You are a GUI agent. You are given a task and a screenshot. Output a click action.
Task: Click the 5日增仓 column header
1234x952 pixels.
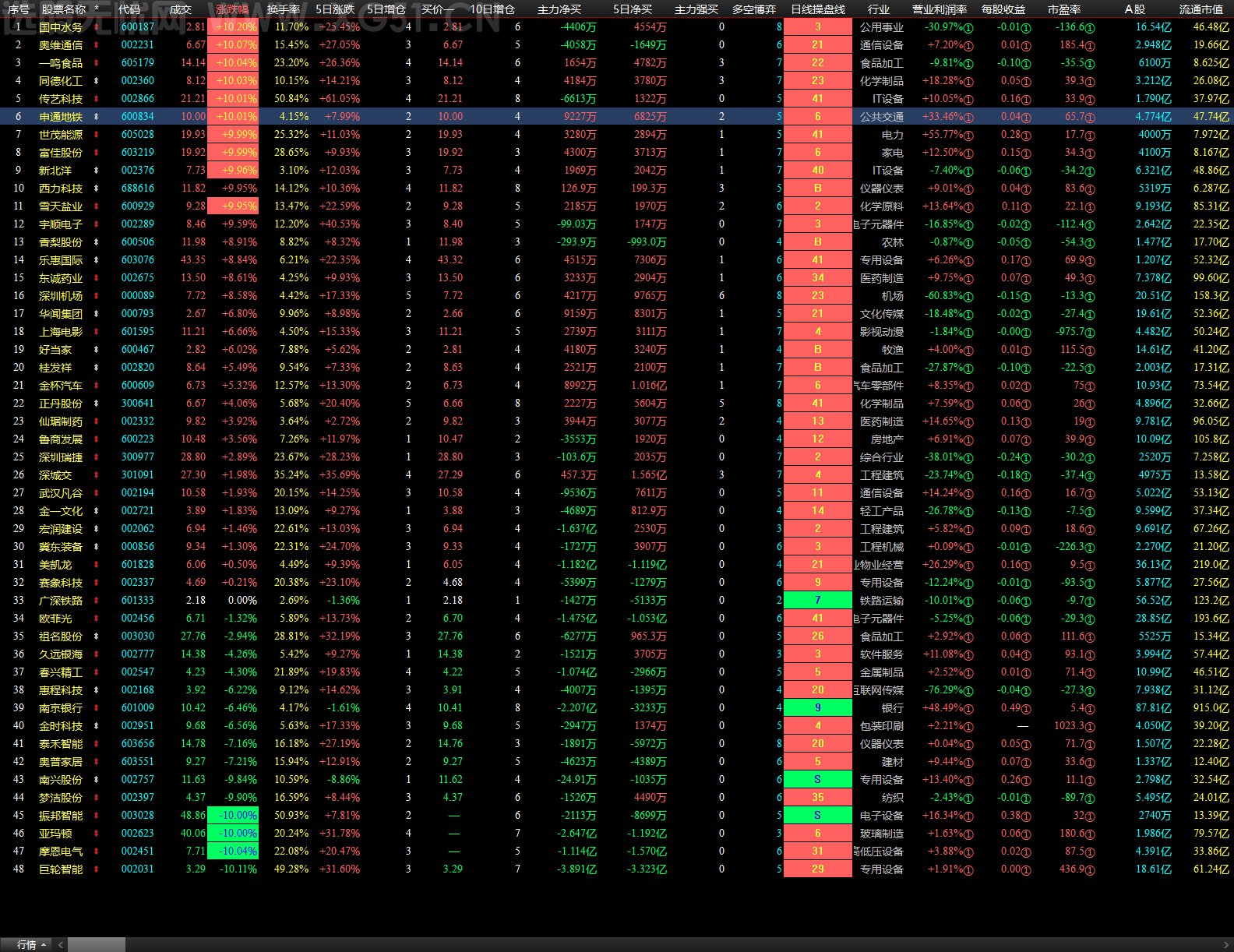tap(387, 9)
